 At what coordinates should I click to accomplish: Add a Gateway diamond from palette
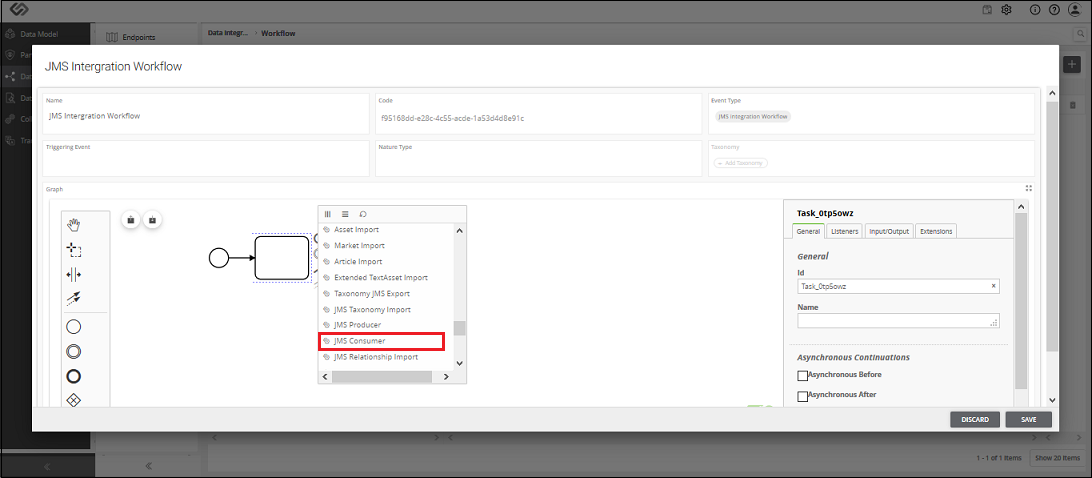pos(73,400)
